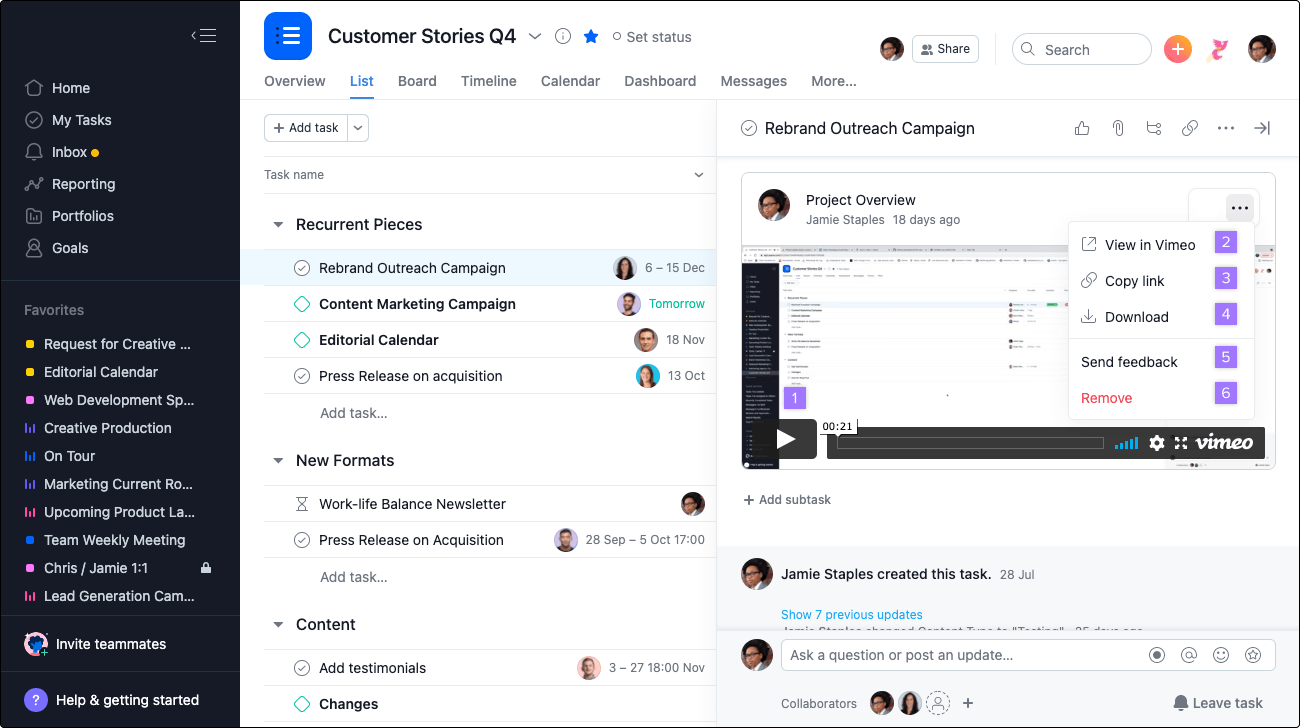Click Show 7 previous updates link
Image resolution: width=1300 pixels, height=728 pixels.
point(852,615)
